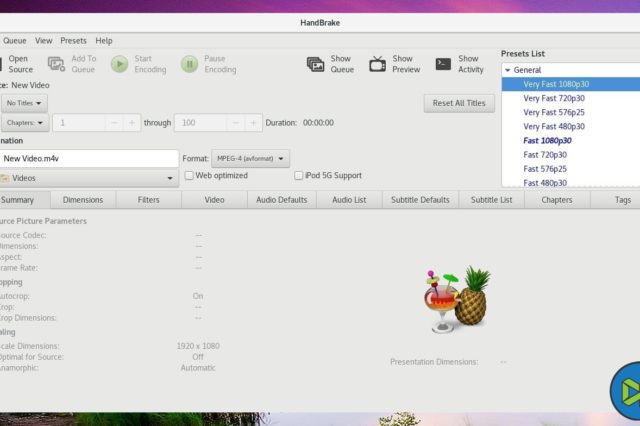Select the Fast 480p30 preset
The height and width of the screenshot is (426, 640).
[x=571, y=182]
